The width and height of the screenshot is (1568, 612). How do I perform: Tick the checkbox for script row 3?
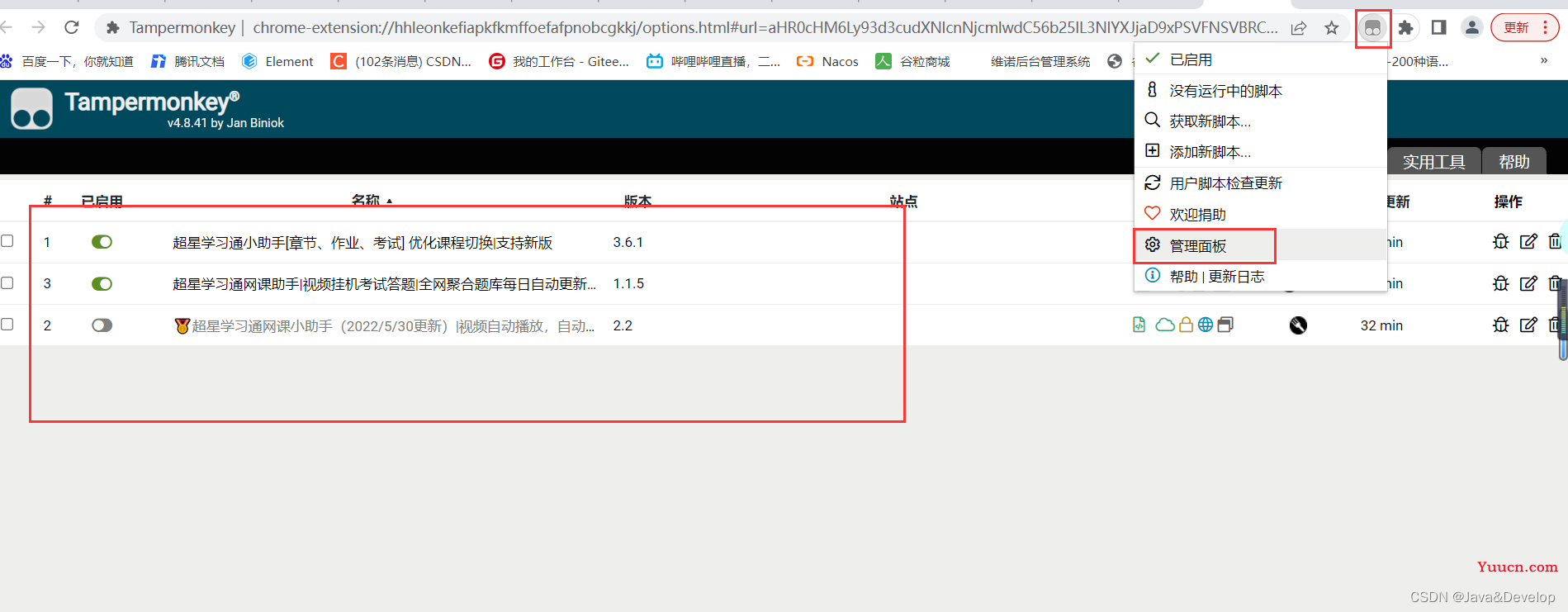pyautogui.click(x=7, y=282)
